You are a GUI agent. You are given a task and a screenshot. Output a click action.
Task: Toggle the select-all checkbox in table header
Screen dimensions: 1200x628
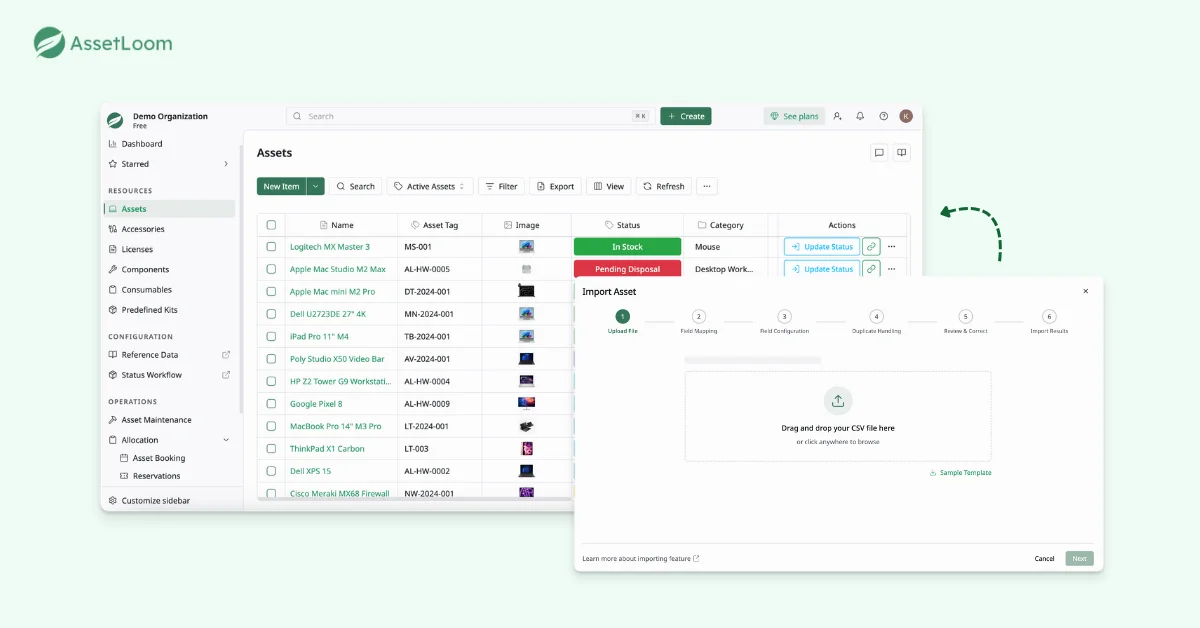tap(271, 225)
